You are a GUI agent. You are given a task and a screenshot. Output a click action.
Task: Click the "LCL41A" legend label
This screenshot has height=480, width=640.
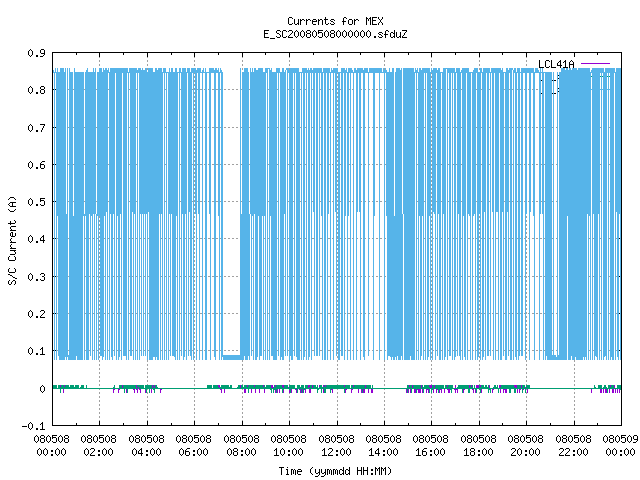(x=556, y=64)
